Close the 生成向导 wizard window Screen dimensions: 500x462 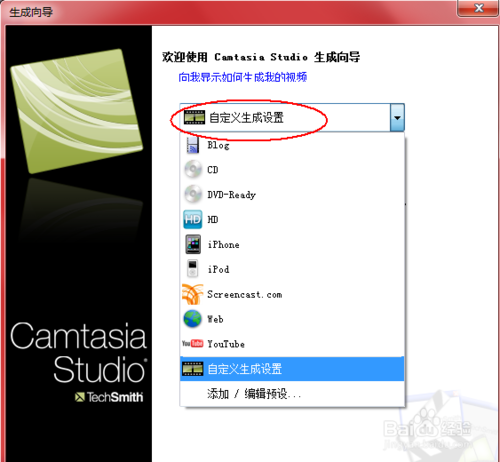tap(479, 8)
